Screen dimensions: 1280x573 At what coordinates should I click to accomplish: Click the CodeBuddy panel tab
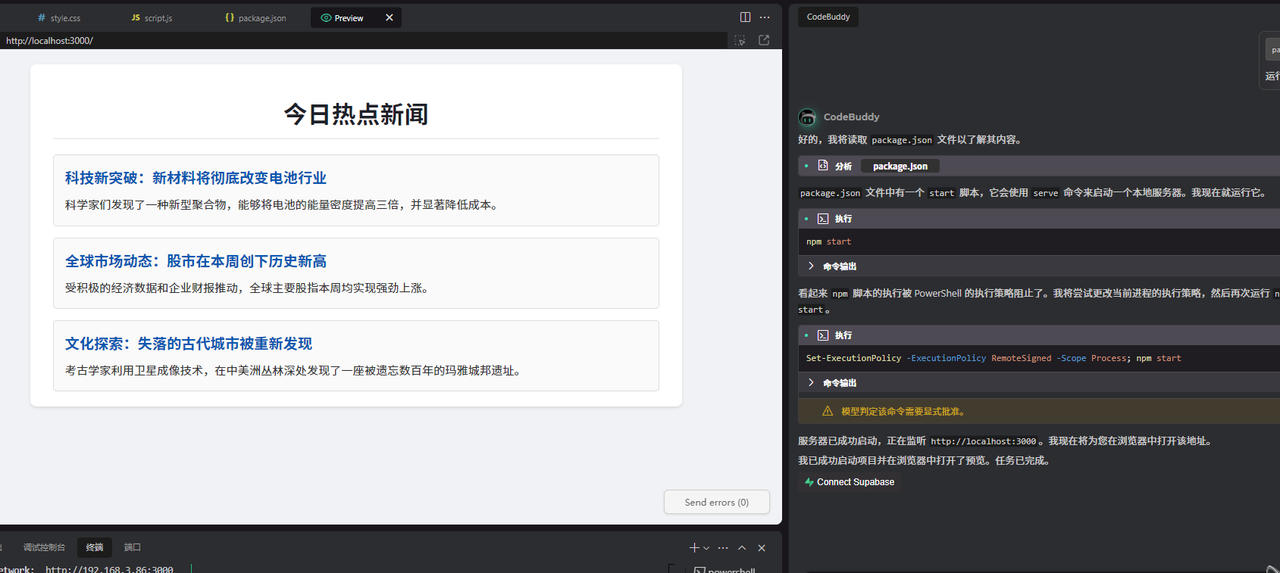tap(828, 17)
